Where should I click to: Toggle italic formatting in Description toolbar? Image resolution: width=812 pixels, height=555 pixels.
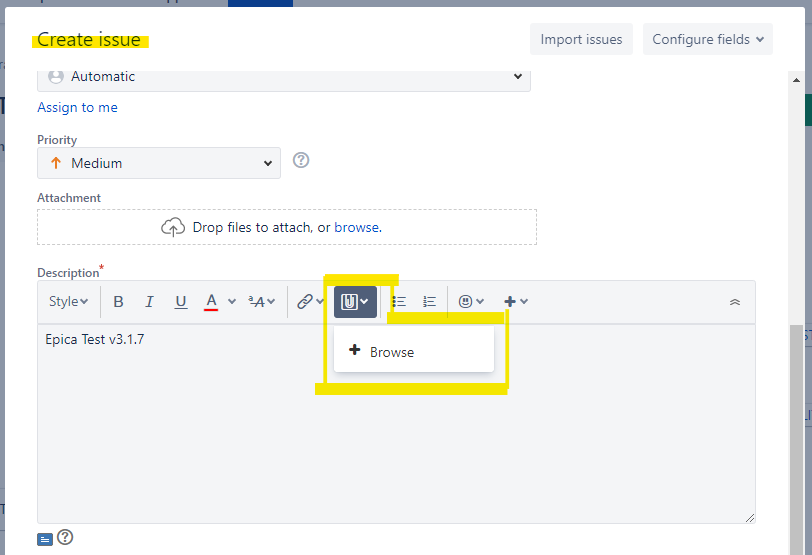click(149, 301)
